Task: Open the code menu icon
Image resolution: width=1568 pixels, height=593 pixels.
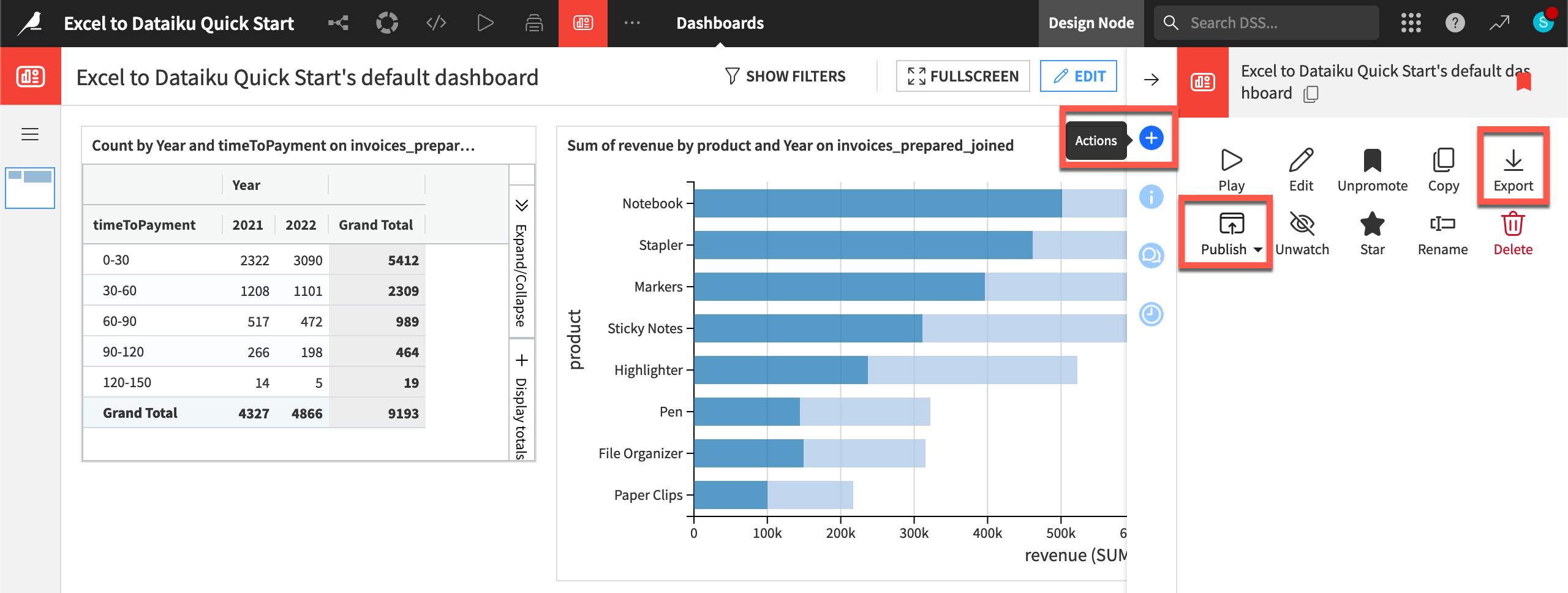Action: 436,23
